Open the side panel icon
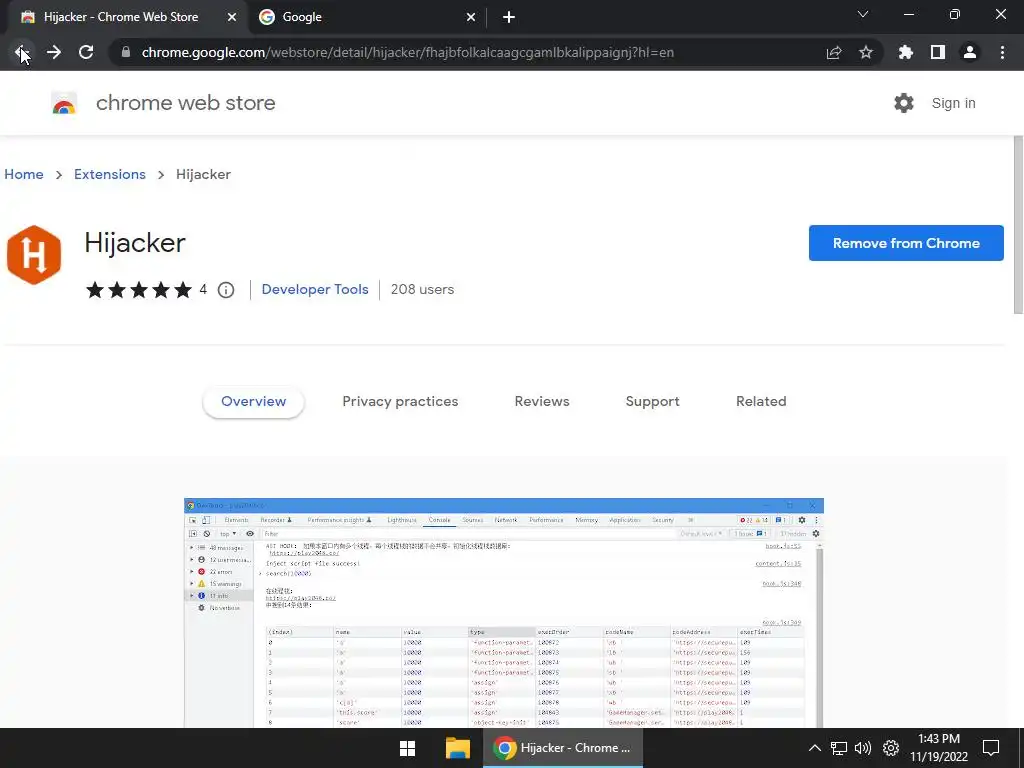1024x768 pixels. click(938, 52)
